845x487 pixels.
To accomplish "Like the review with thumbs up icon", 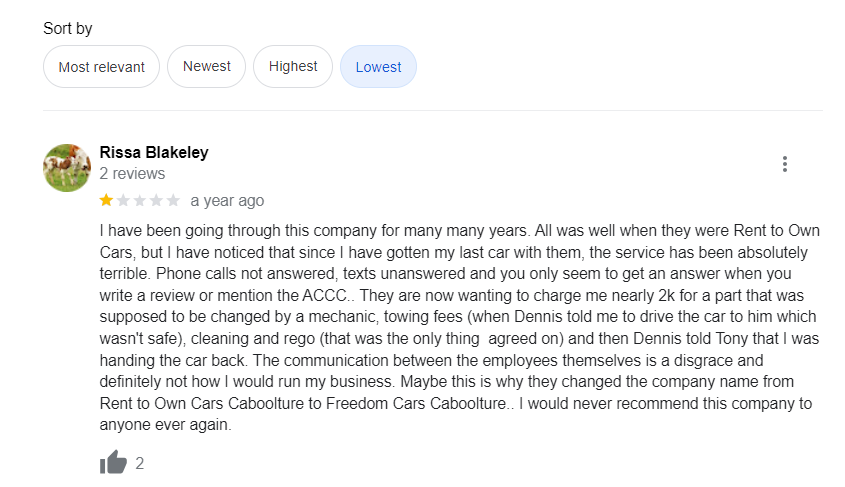I will [114, 463].
